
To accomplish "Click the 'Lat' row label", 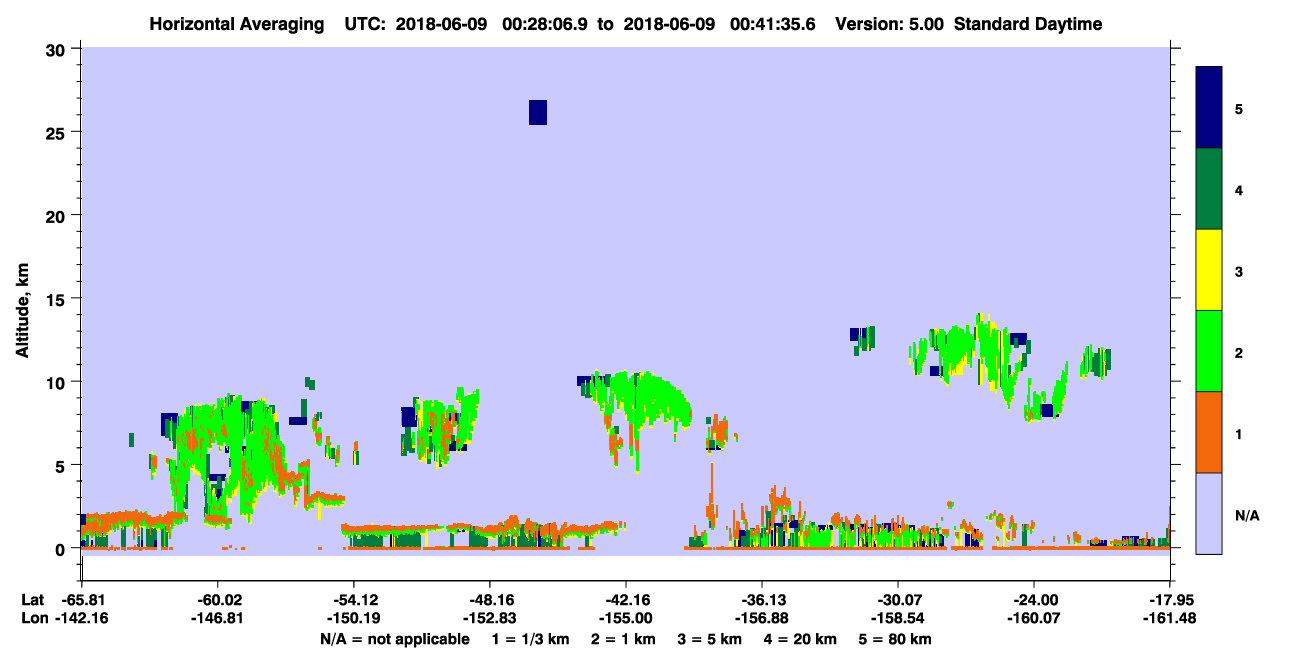I will tap(32, 600).
